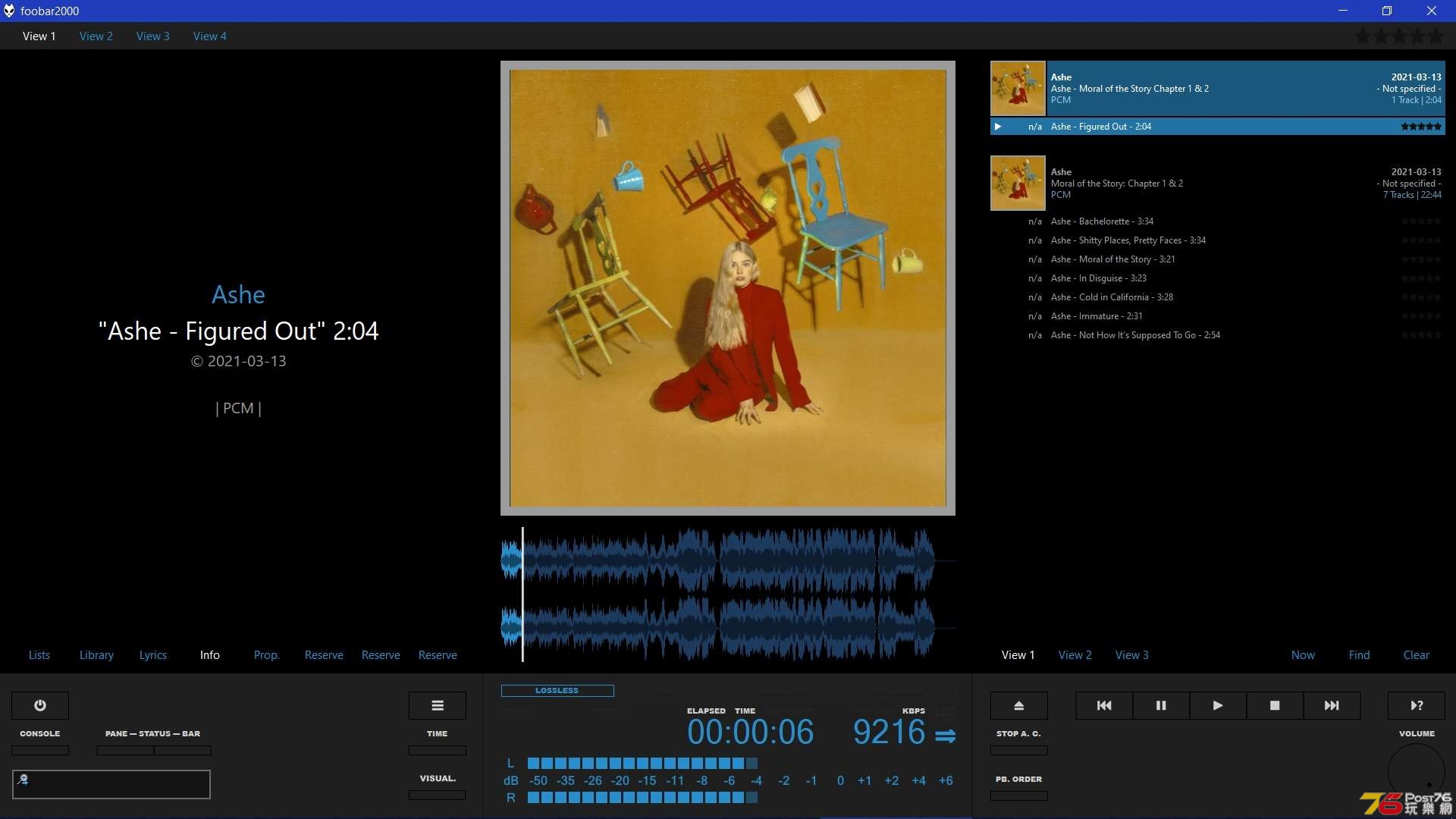Image resolution: width=1456 pixels, height=819 pixels.
Task: Select the playing row Ashe - Figured Out
Action: point(1218,127)
